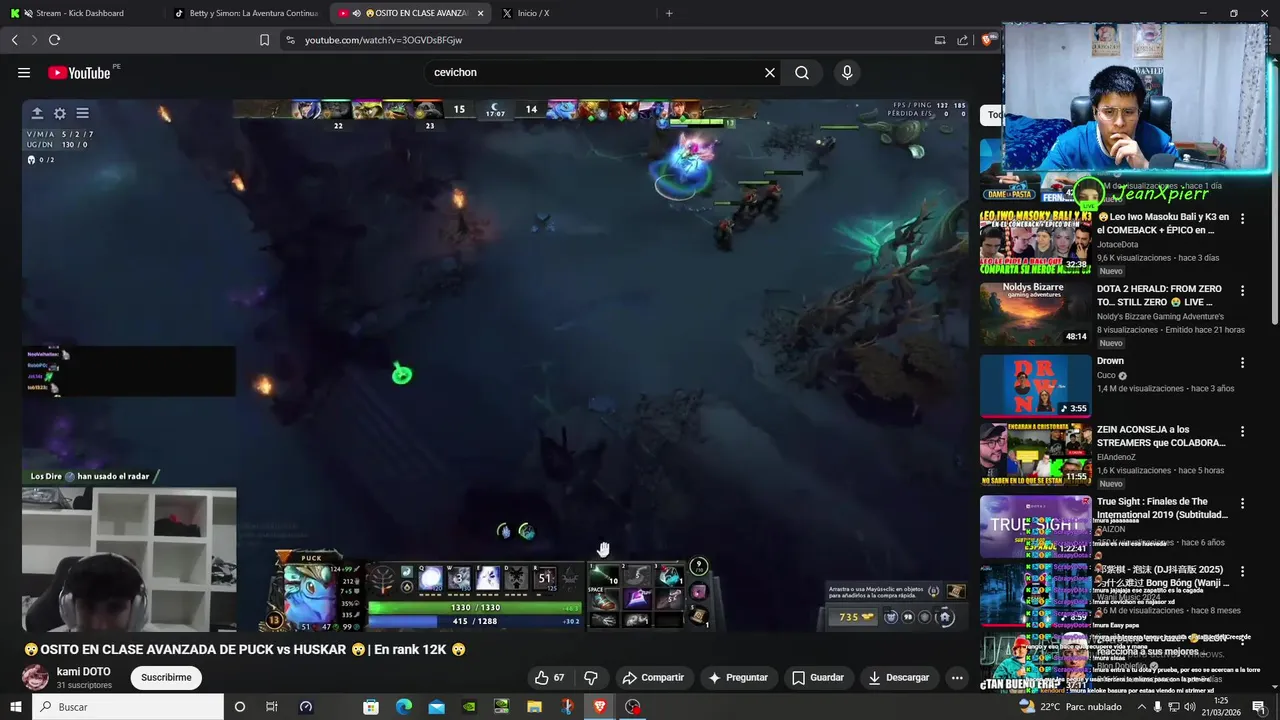Viewport: 1280px width, 720px height.
Task: Switch to the Stream - Kick Dashboard tab
Action: (80, 13)
